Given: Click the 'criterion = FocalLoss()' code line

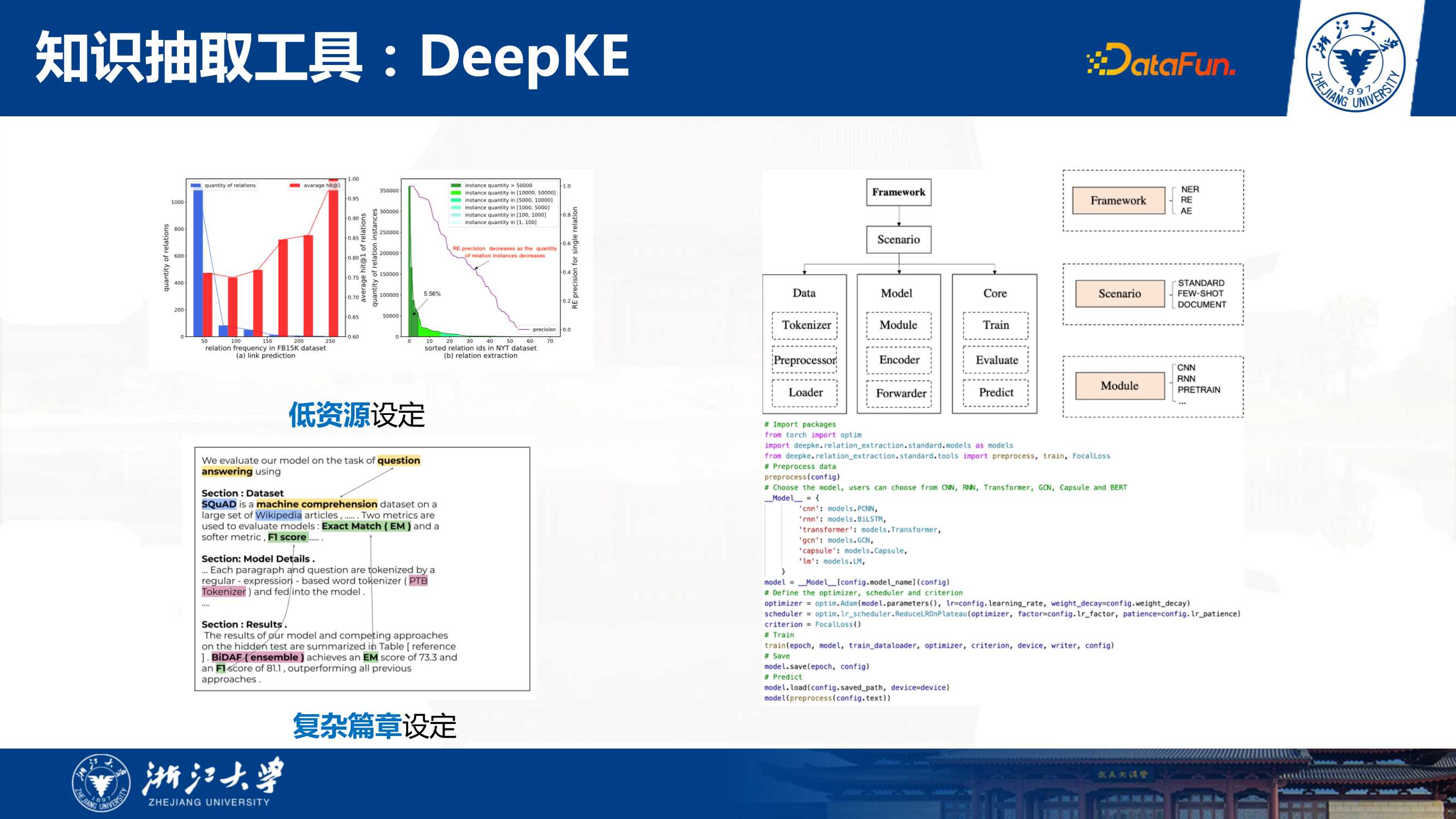Looking at the screenshot, I should point(812,624).
